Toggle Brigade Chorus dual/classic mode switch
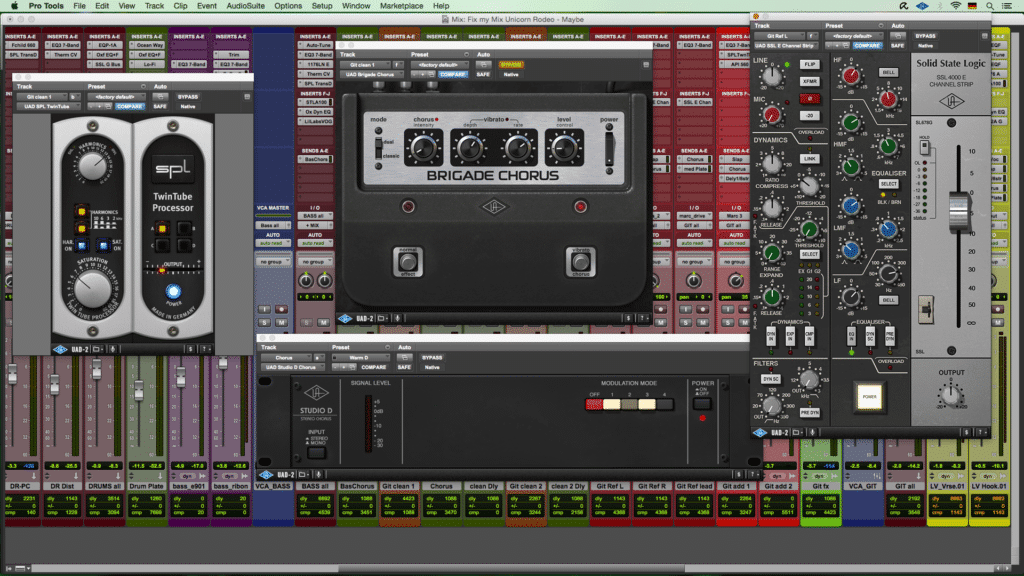 click(x=378, y=148)
